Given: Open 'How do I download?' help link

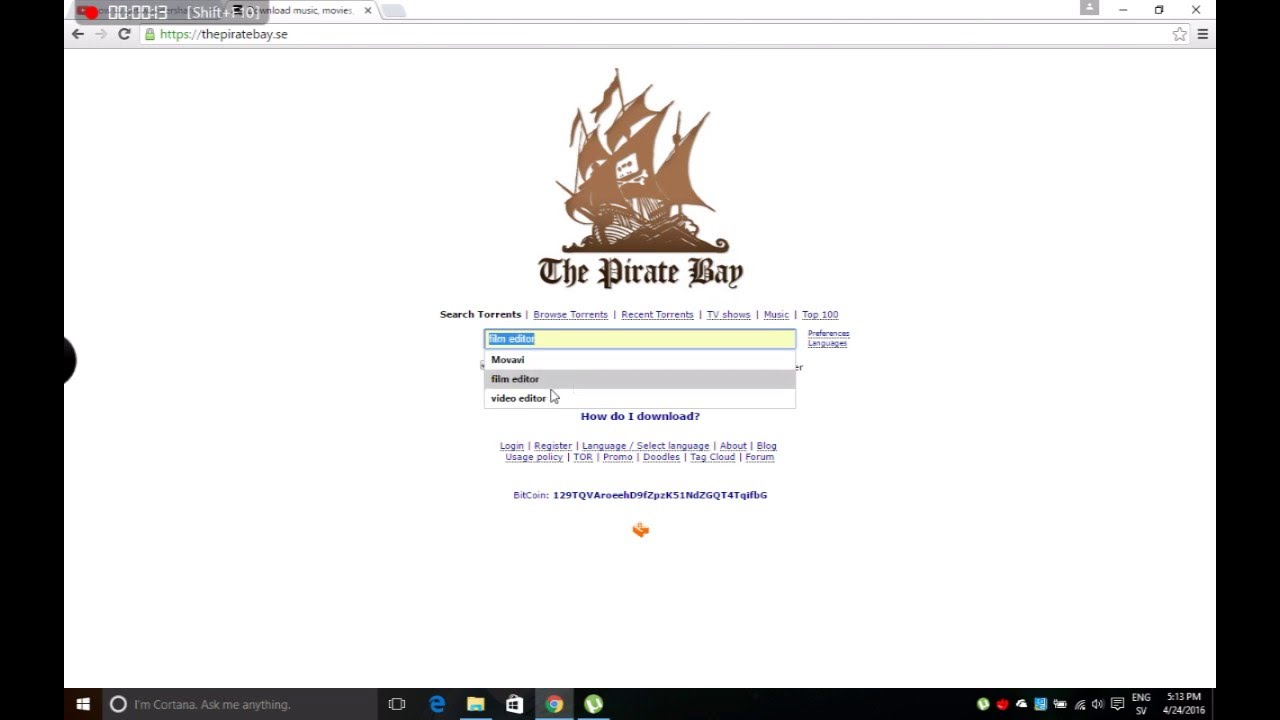Looking at the screenshot, I should click(x=640, y=416).
